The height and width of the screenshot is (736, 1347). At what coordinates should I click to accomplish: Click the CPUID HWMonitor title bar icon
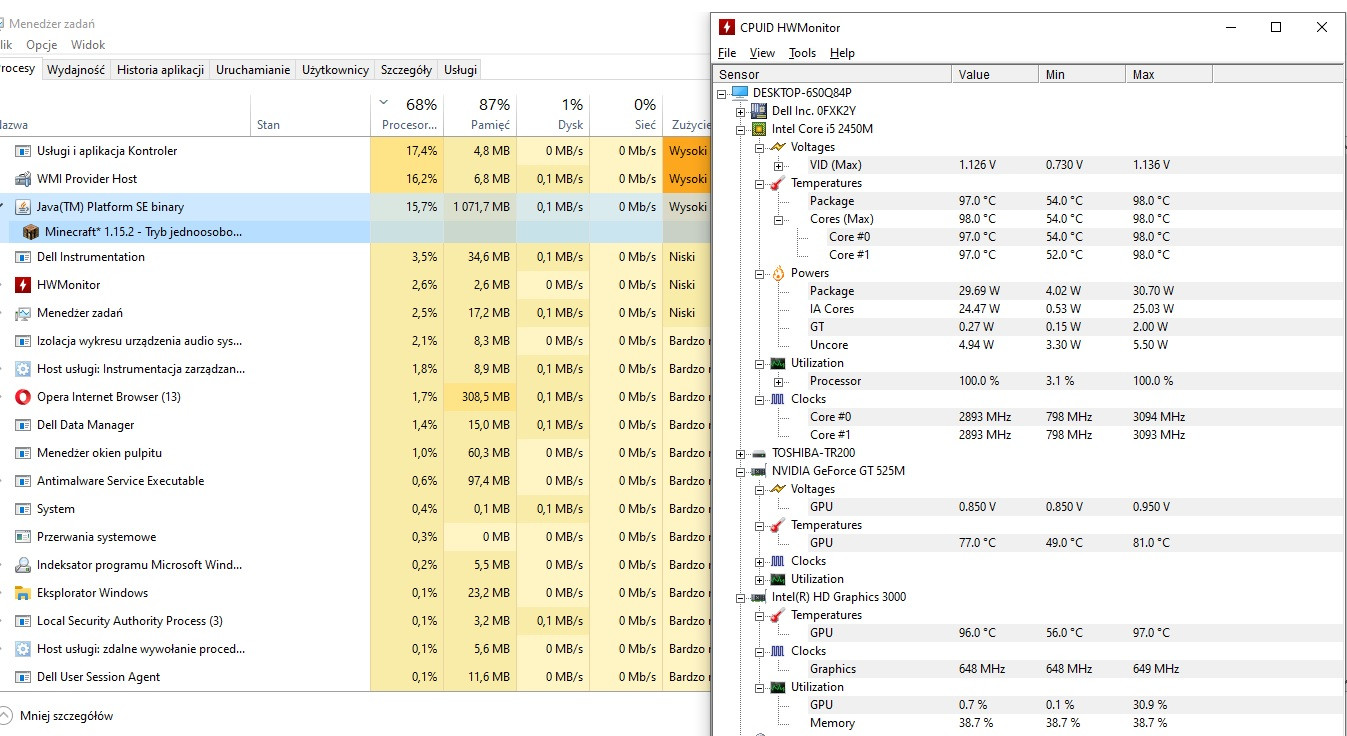(x=727, y=27)
